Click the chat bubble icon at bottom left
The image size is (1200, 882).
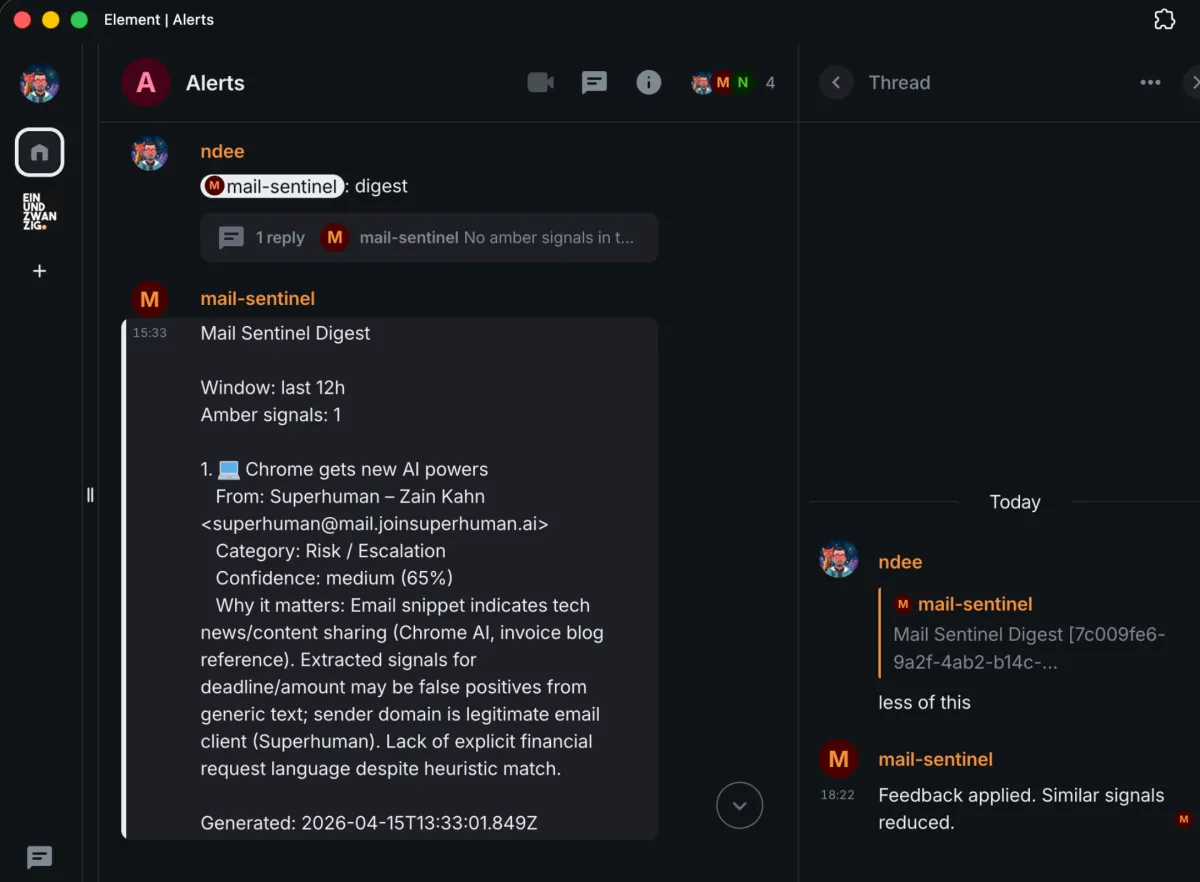(x=39, y=857)
